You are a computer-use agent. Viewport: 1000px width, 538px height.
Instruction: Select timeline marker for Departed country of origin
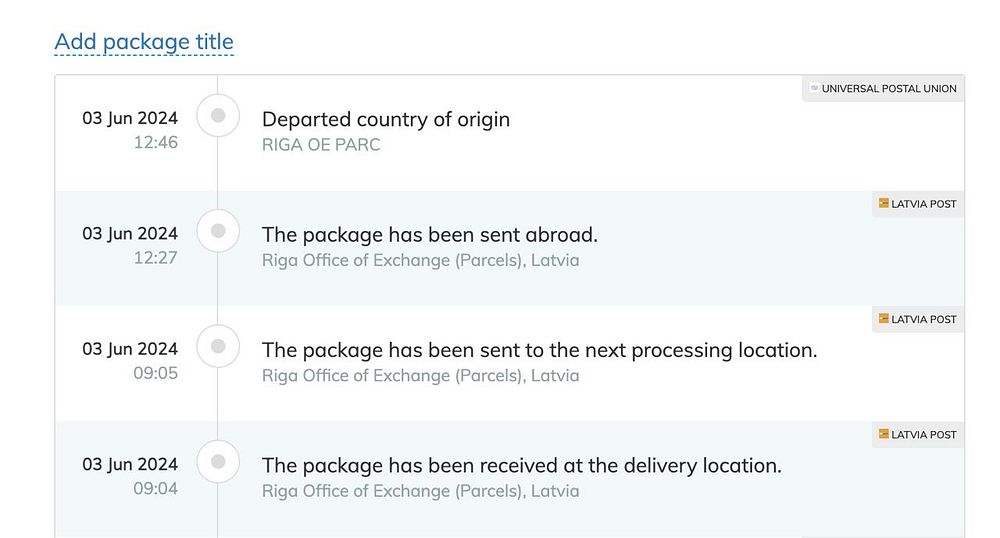(x=218, y=117)
